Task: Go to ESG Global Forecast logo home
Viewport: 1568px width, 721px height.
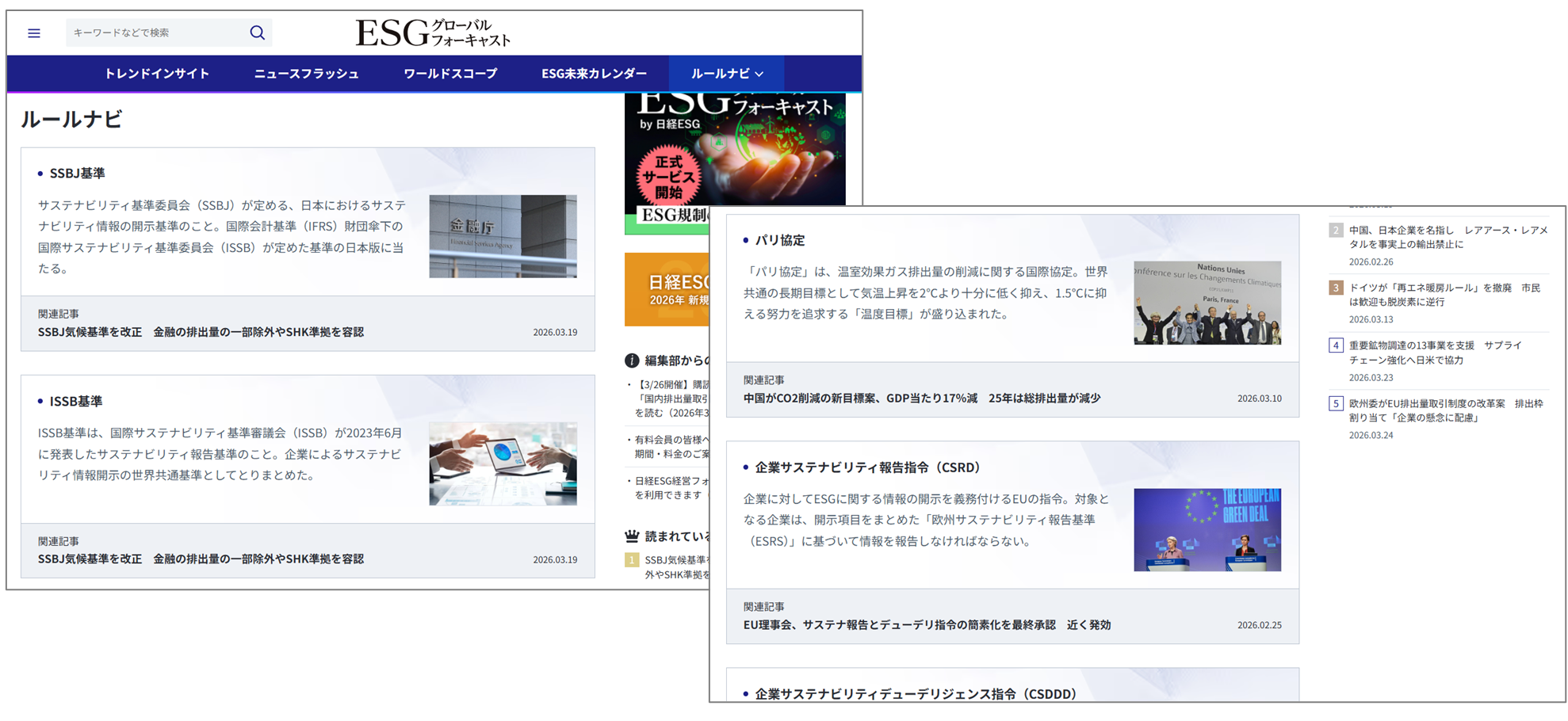Action: (x=433, y=33)
